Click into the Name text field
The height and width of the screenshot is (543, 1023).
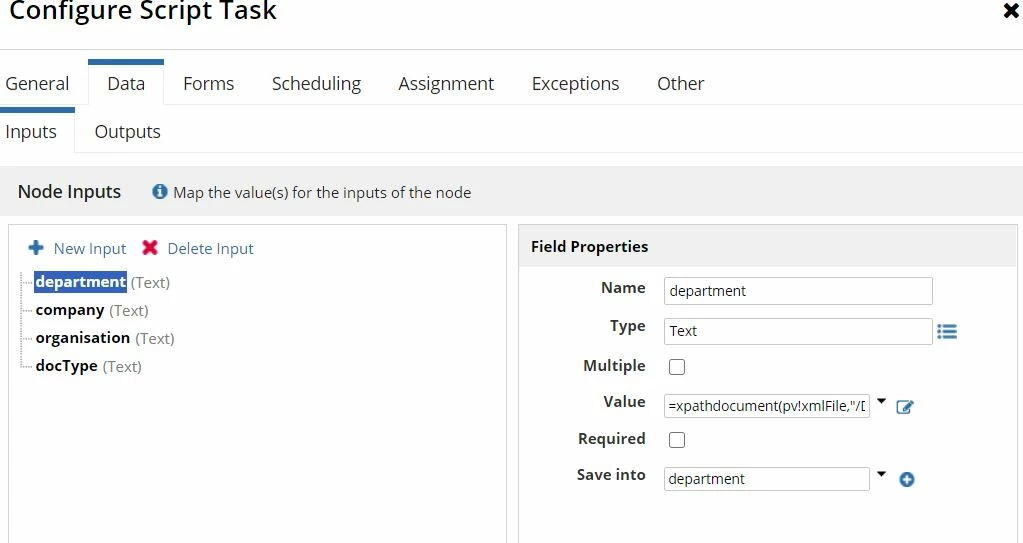[x=798, y=291]
